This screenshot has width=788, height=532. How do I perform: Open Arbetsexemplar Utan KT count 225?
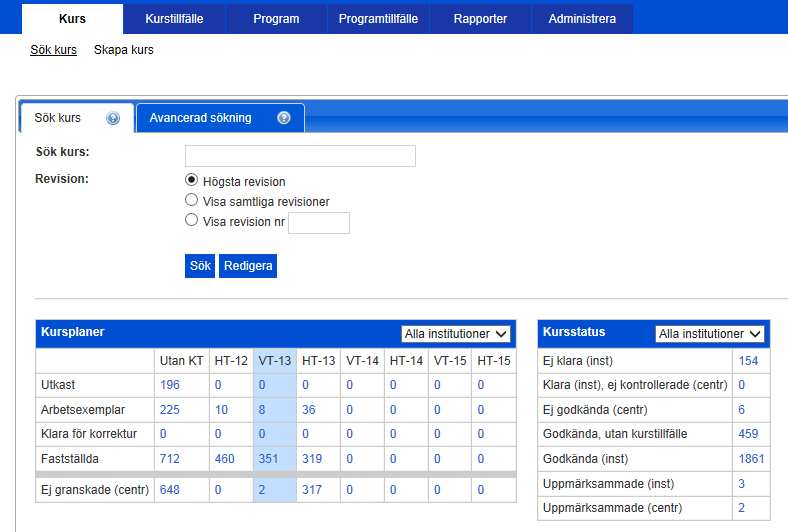(x=170, y=409)
